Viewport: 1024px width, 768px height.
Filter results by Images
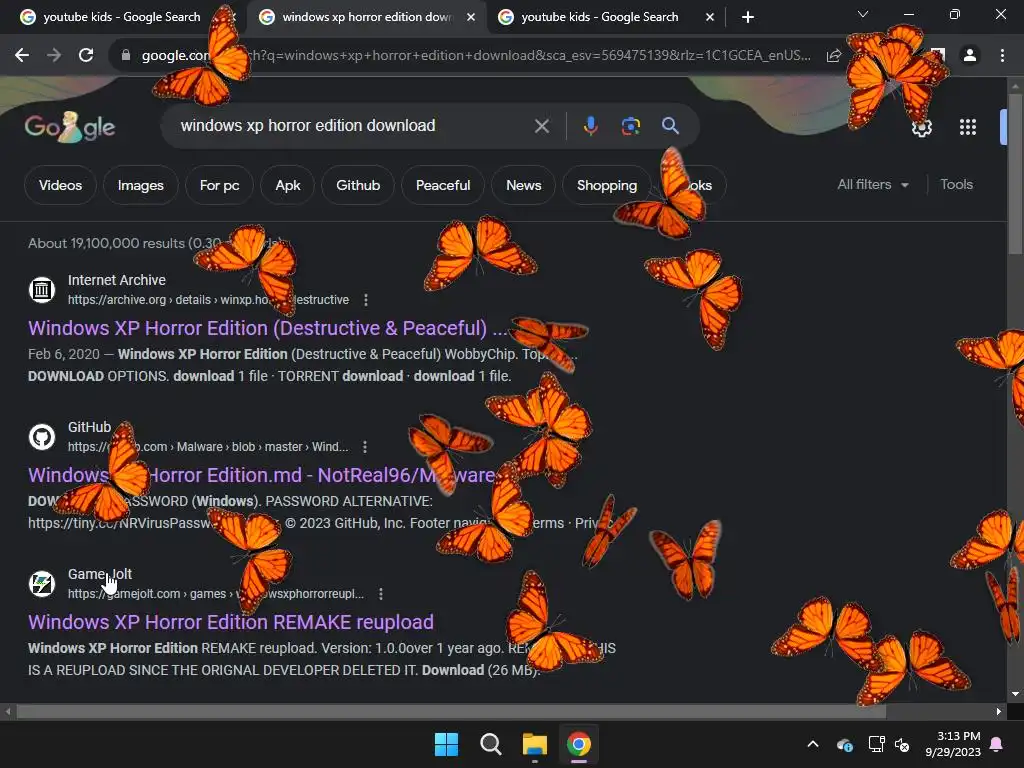(x=140, y=185)
